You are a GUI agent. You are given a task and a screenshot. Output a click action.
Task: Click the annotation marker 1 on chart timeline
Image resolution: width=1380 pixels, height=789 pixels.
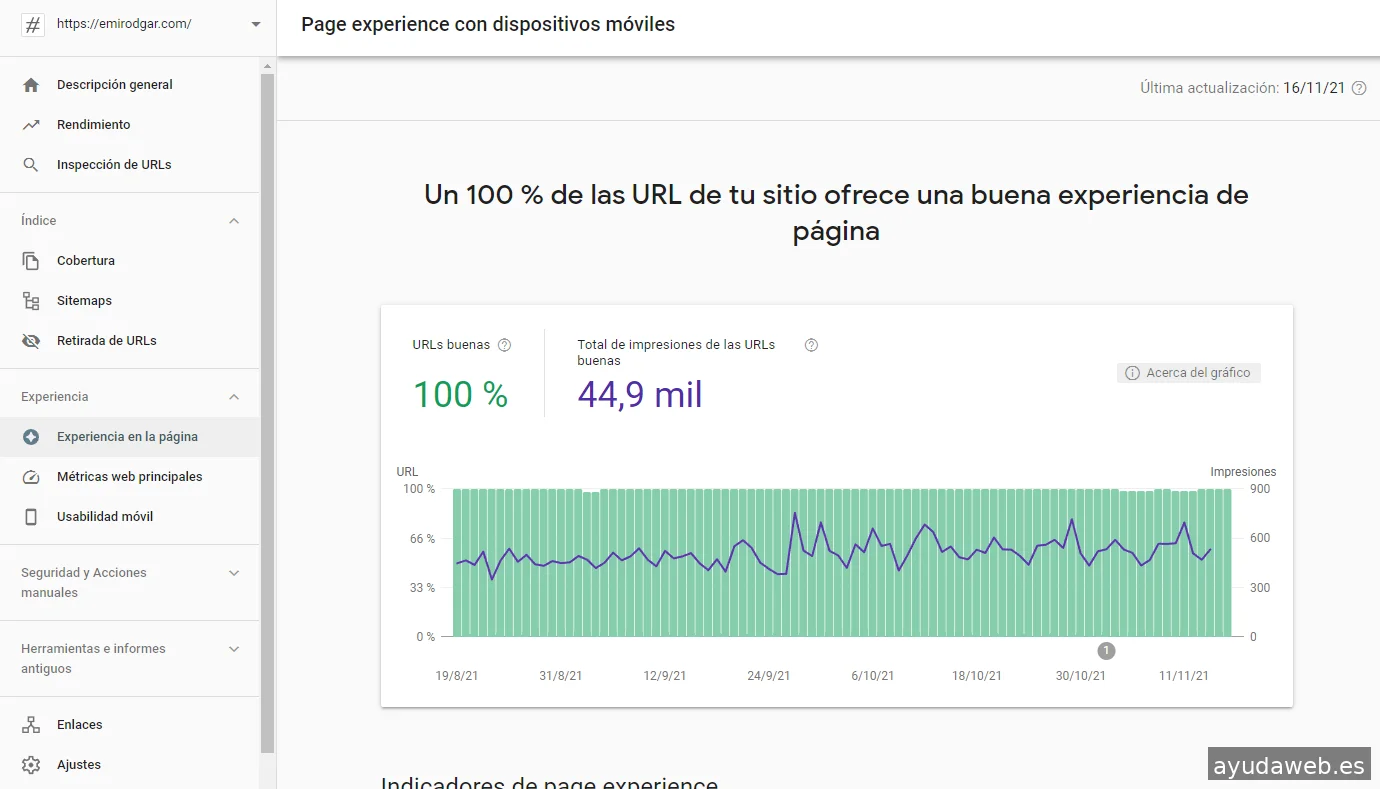pyautogui.click(x=1106, y=651)
